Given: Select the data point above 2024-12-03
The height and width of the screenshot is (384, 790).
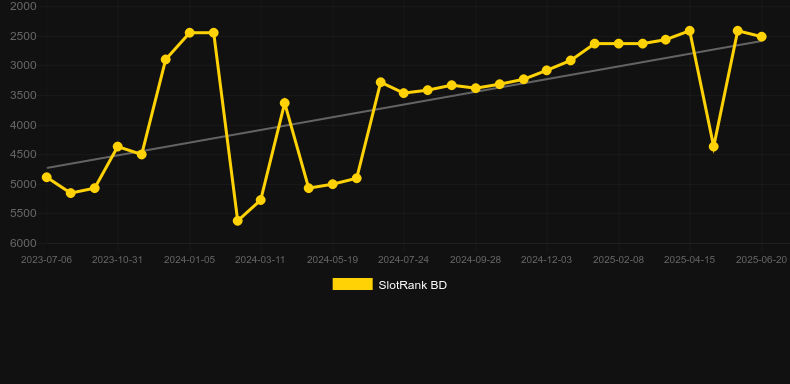Looking at the screenshot, I should pos(547,71).
